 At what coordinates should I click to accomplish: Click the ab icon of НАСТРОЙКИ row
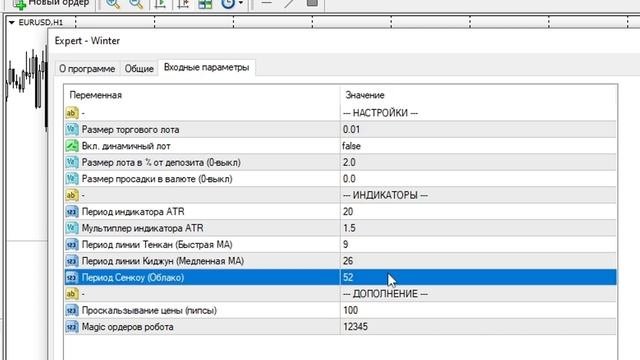72,113
